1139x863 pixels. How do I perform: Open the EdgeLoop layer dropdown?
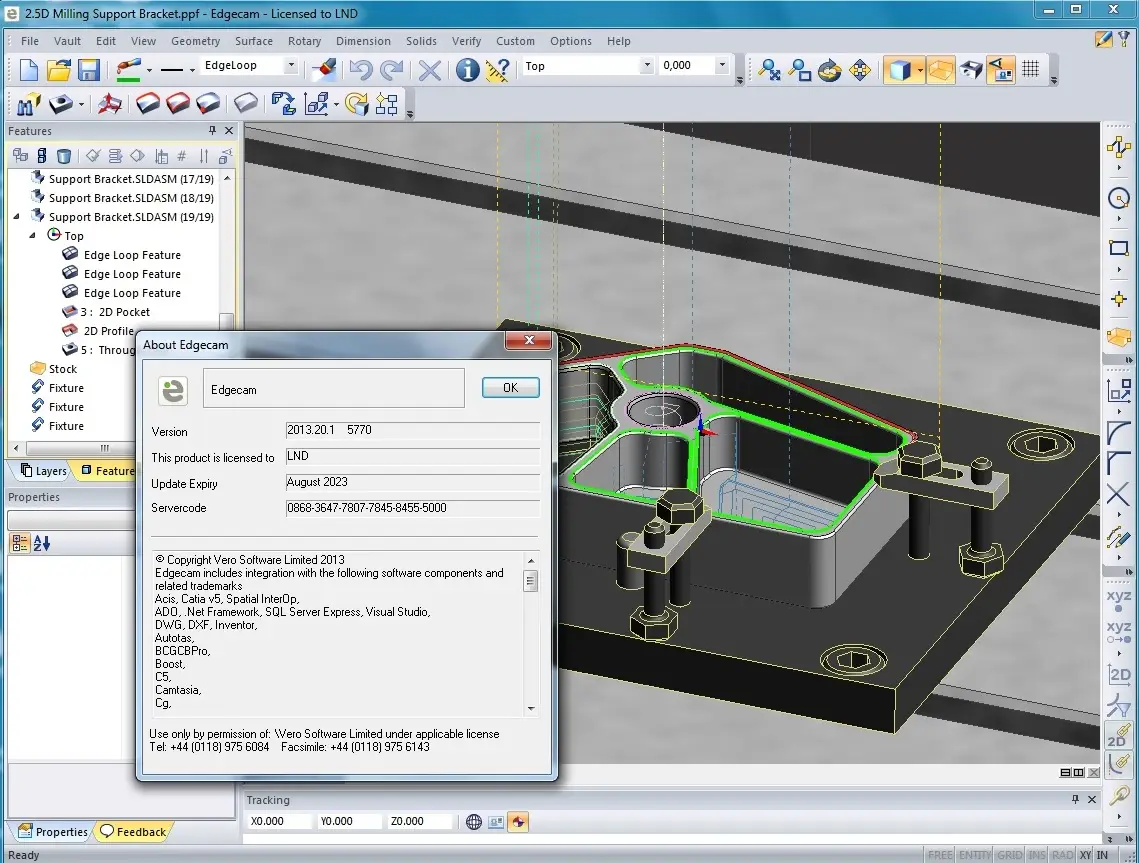pyautogui.click(x=291, y=65)
